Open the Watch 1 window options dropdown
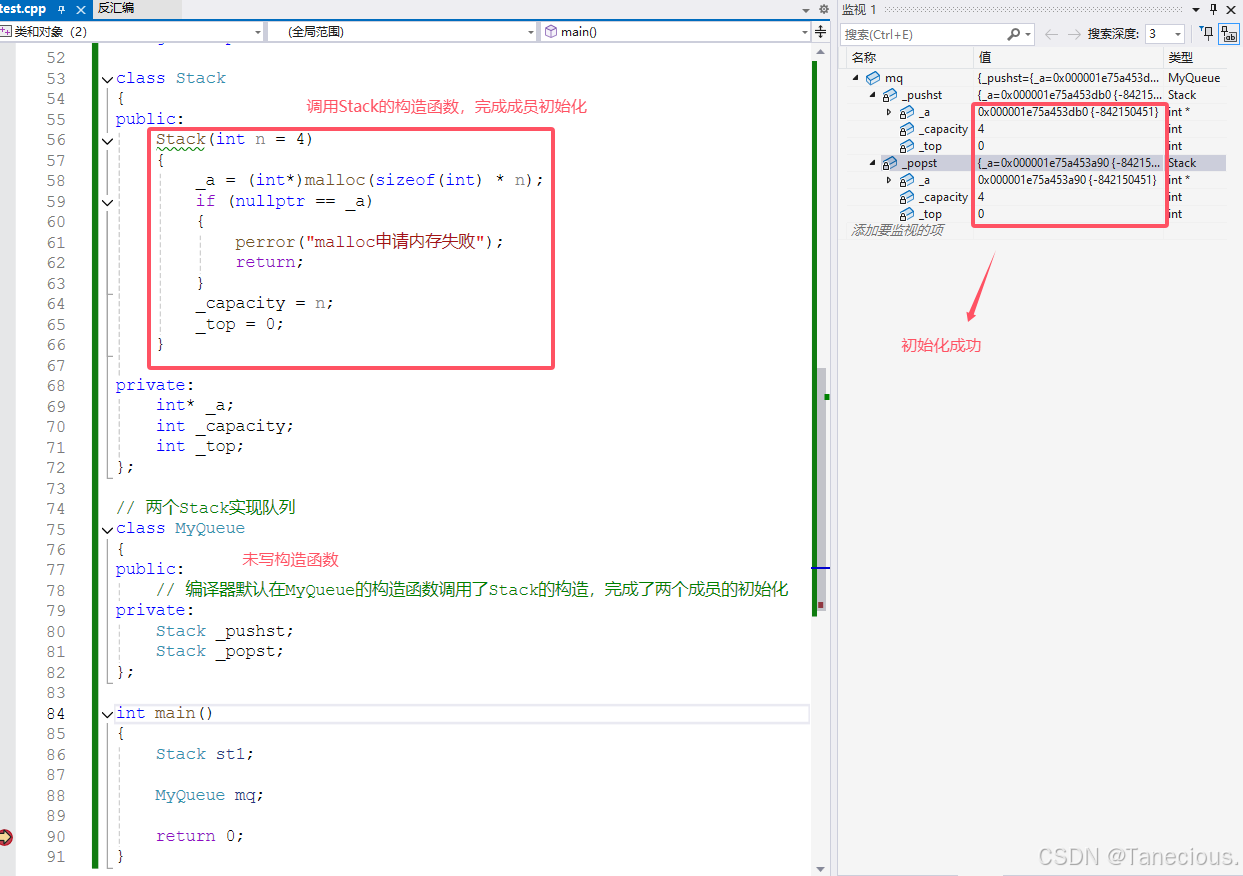The width and height of the screenshot is (1243, 876). point(1197,9)
